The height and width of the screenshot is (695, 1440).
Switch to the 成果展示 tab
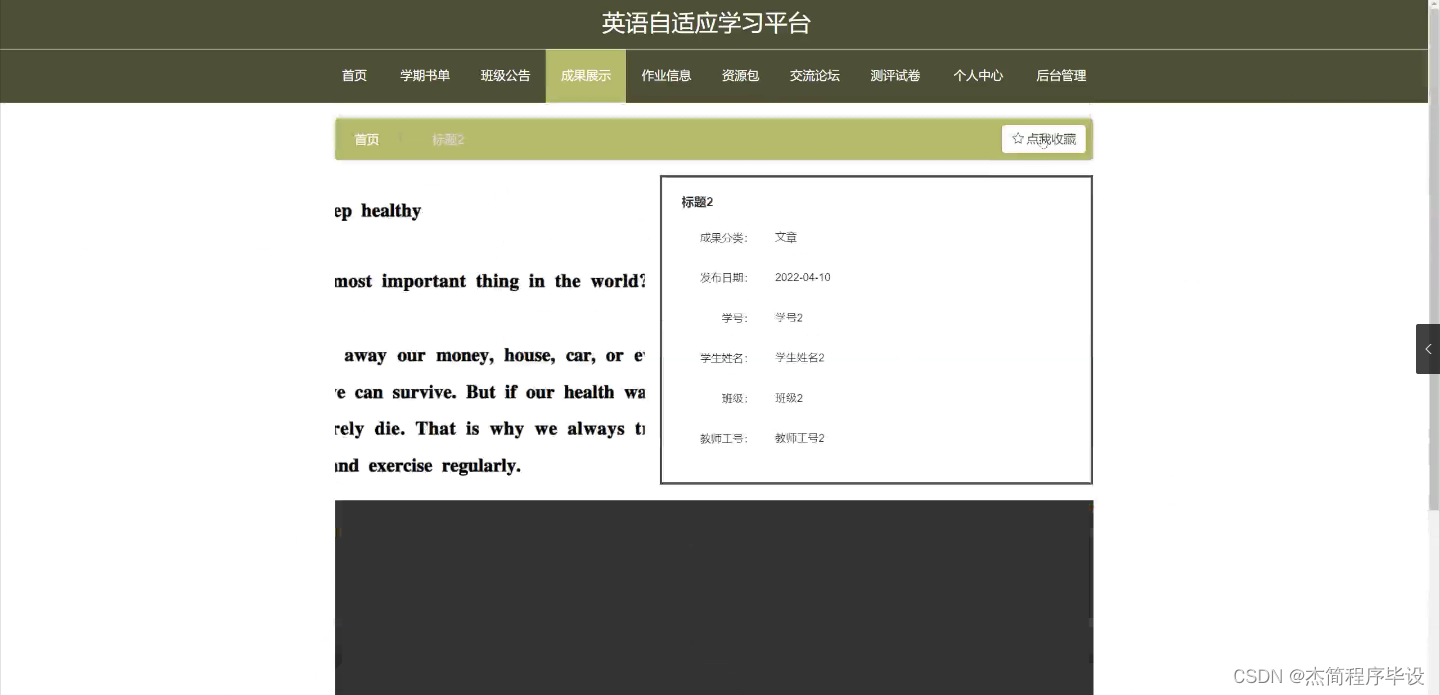[585, 75]
